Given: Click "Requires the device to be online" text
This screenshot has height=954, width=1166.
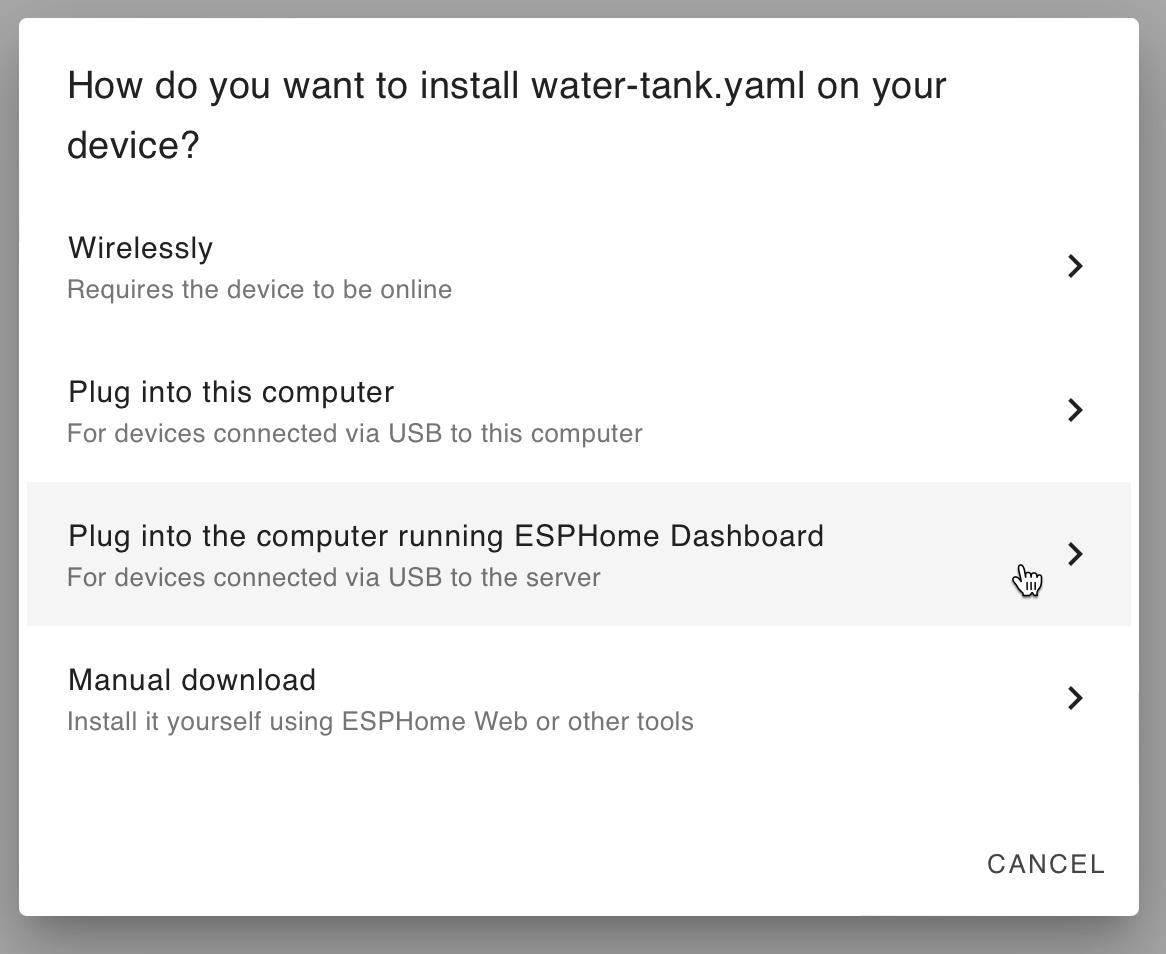Looking at the screenshot, I should click(259, 290).
